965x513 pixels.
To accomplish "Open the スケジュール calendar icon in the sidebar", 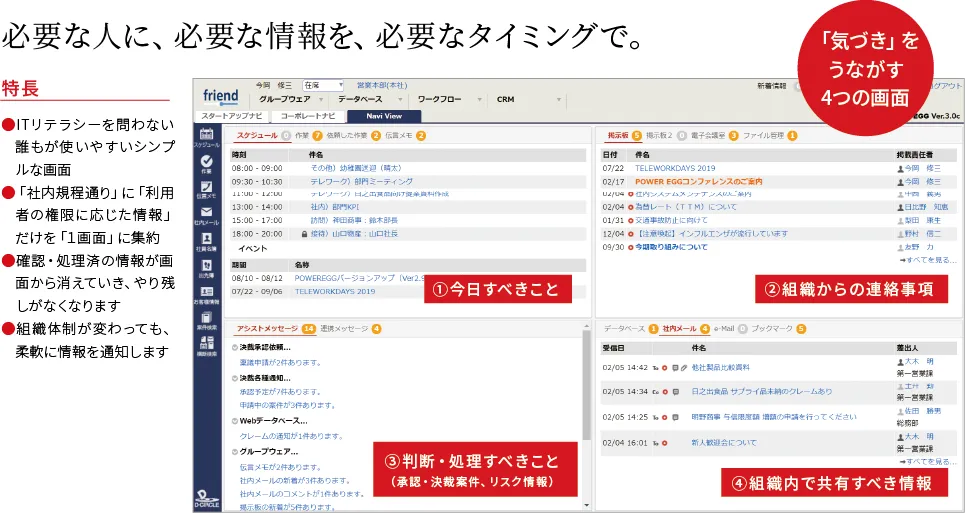I will (206, 133).
